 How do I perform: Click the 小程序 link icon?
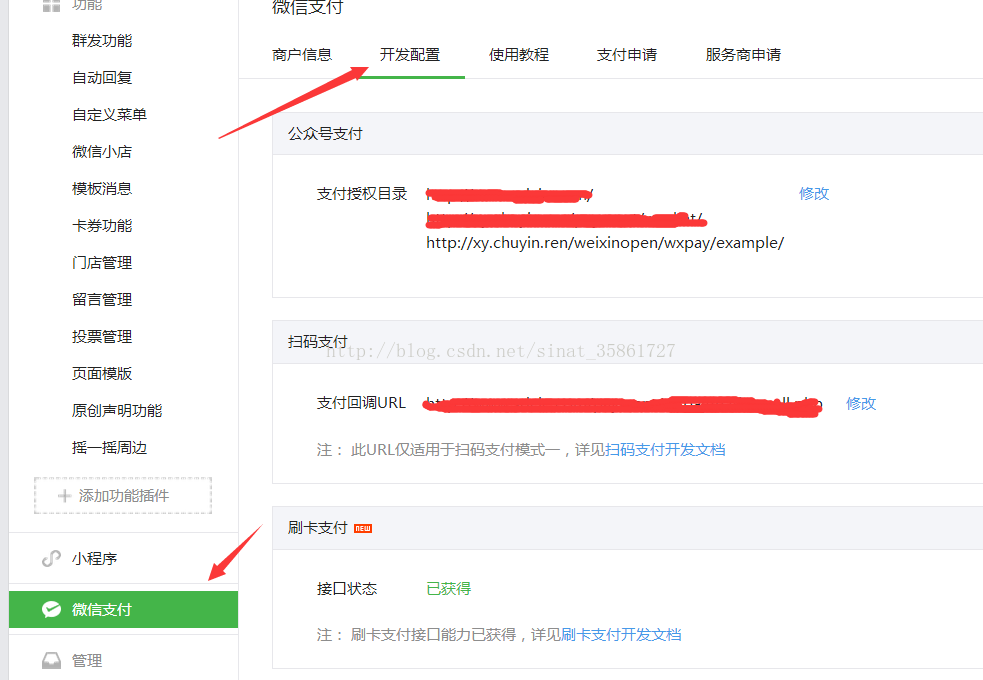[x=51, y=558]
